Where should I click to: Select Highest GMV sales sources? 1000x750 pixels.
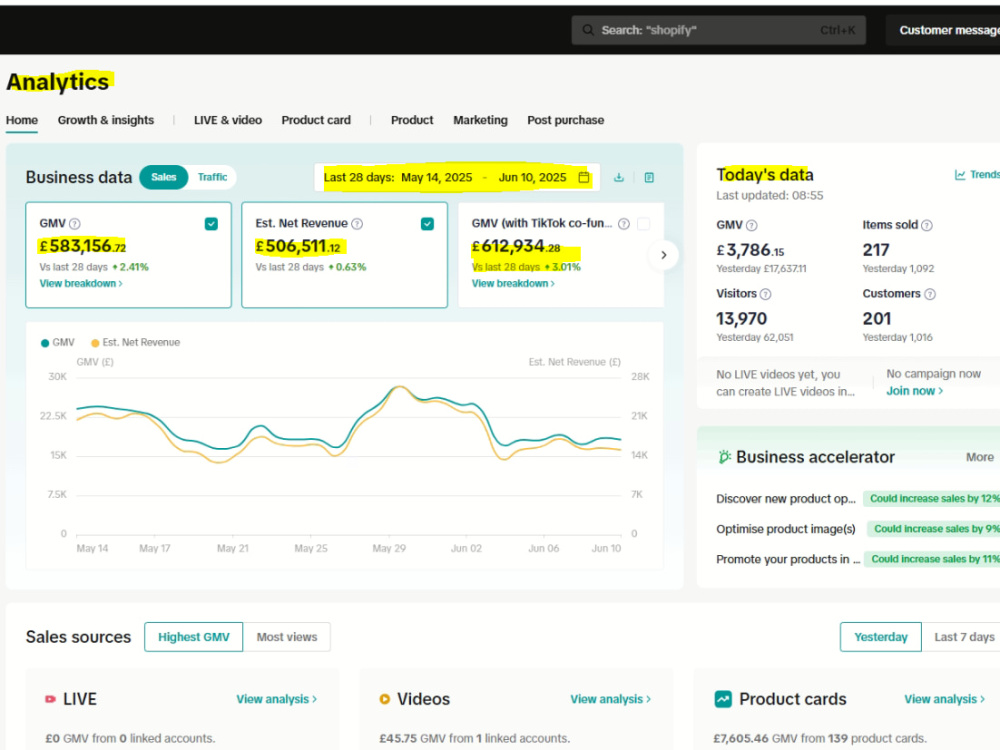click(x=194, y=637)
